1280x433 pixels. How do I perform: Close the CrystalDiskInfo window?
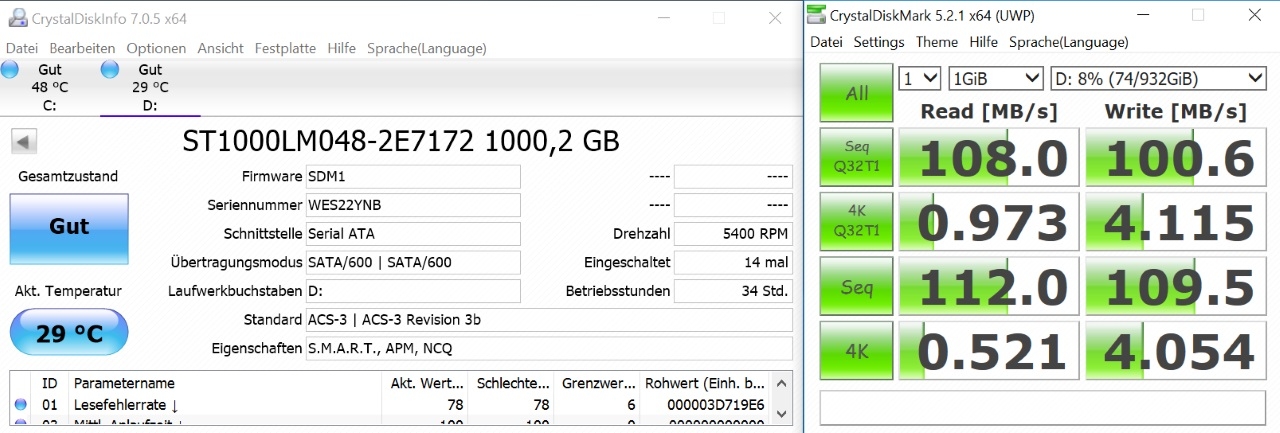(x=774, y=18)
